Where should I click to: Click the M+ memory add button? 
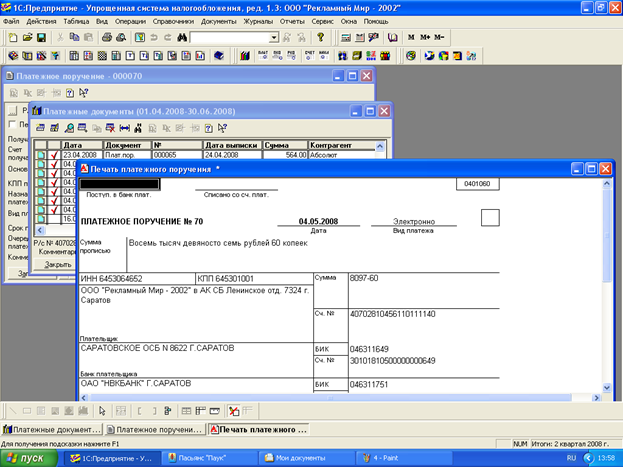click(x=425, y=37)
